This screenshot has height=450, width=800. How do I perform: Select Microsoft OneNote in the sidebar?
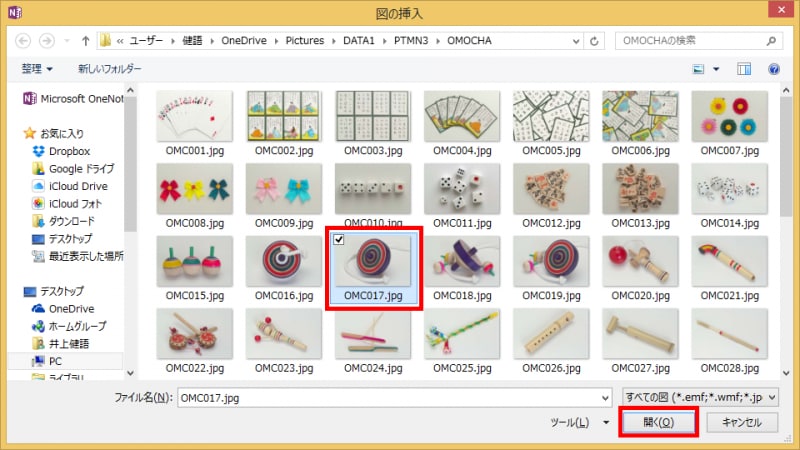73,98
